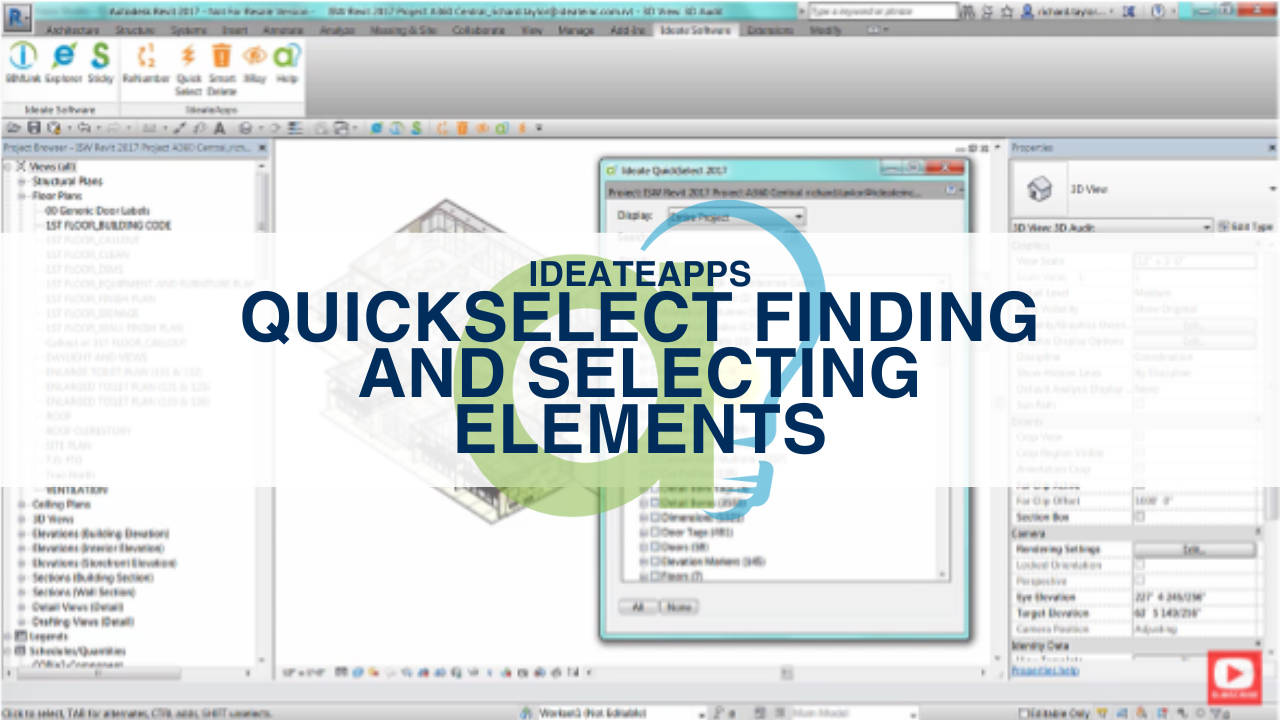Click the green Sticky S icon in quick access toolbar

(415, 128)
